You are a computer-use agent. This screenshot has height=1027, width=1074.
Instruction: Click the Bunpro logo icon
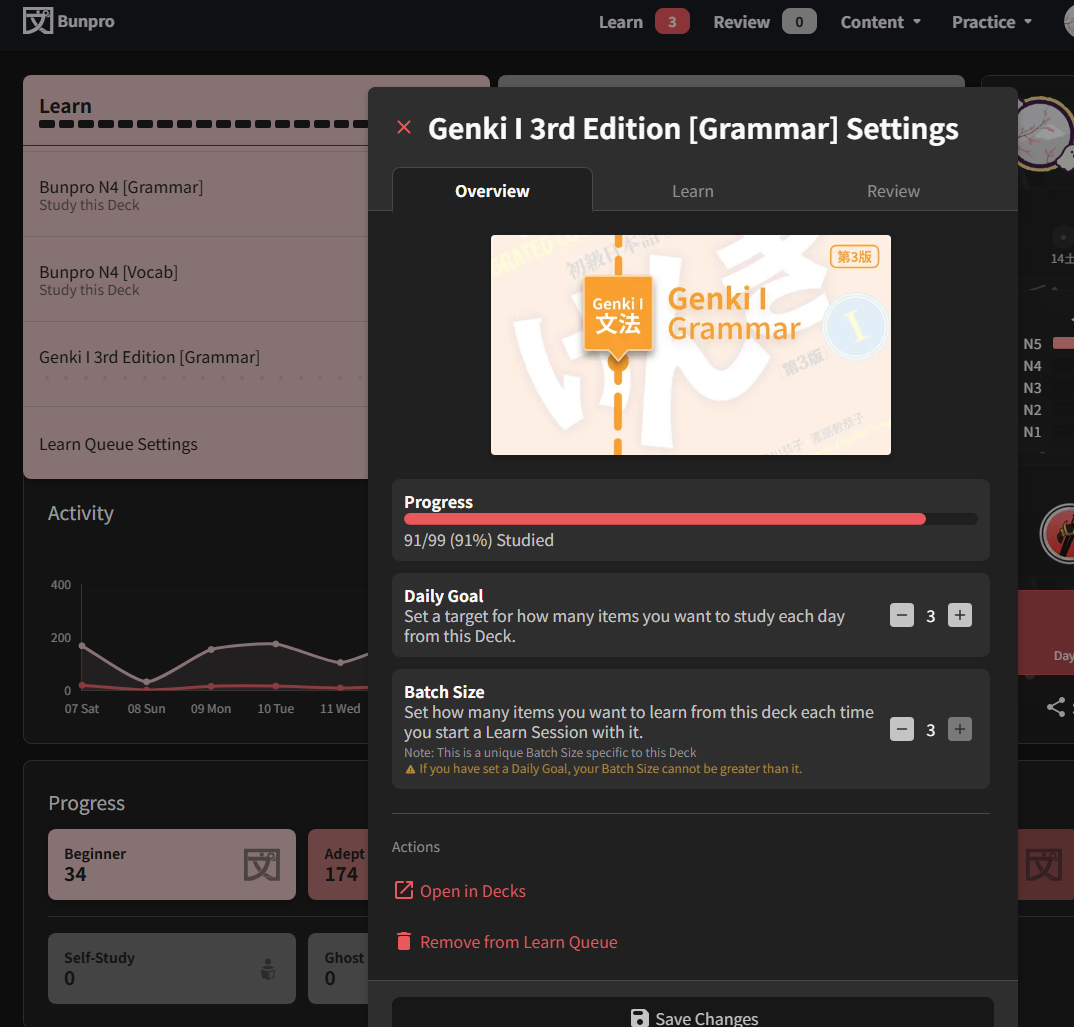click(38, 21)
